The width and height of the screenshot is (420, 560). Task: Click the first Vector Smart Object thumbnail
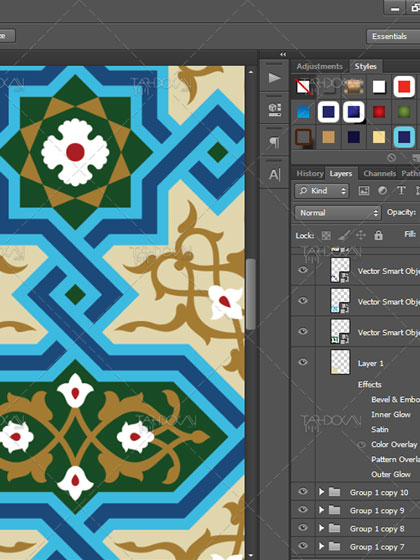point(340,270)
